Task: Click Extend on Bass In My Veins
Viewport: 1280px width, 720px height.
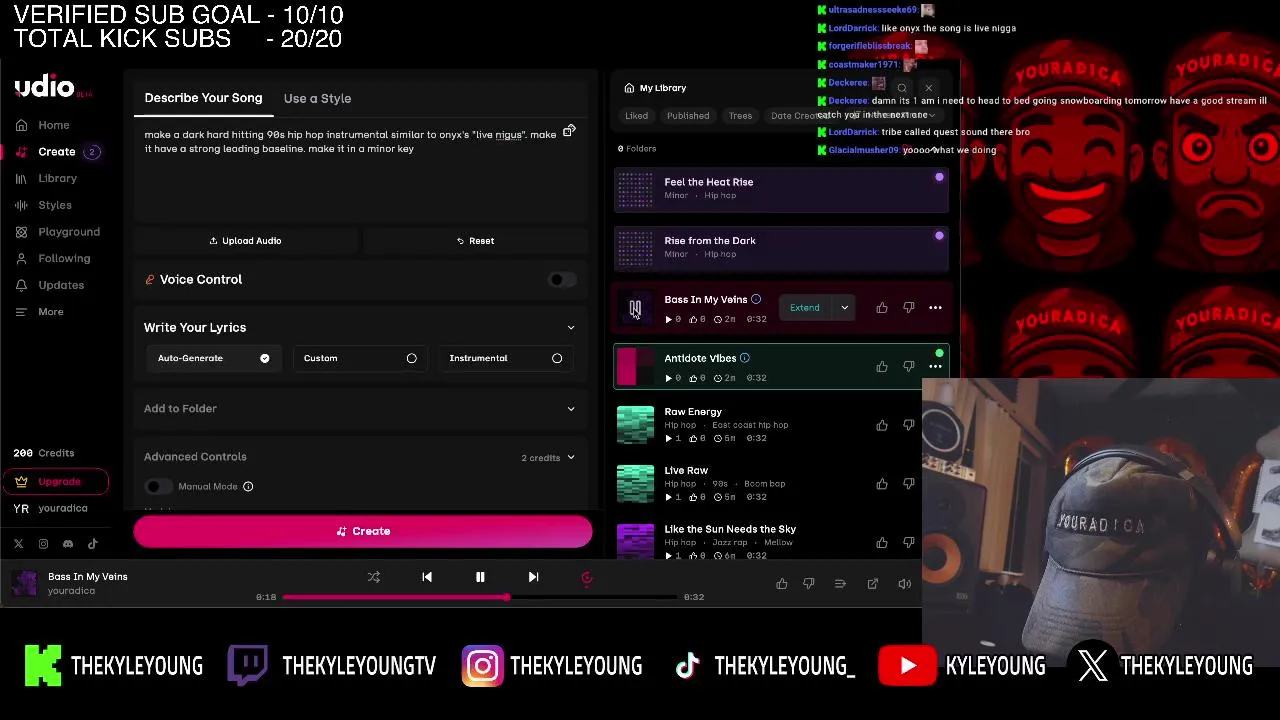Action: (804, 308)
